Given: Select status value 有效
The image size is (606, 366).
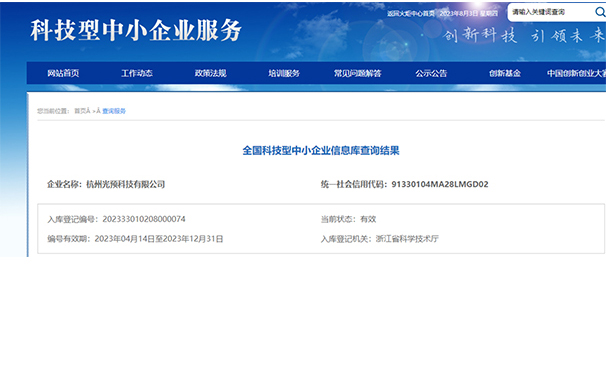Looking at the screenshot, I should point(368,219).
